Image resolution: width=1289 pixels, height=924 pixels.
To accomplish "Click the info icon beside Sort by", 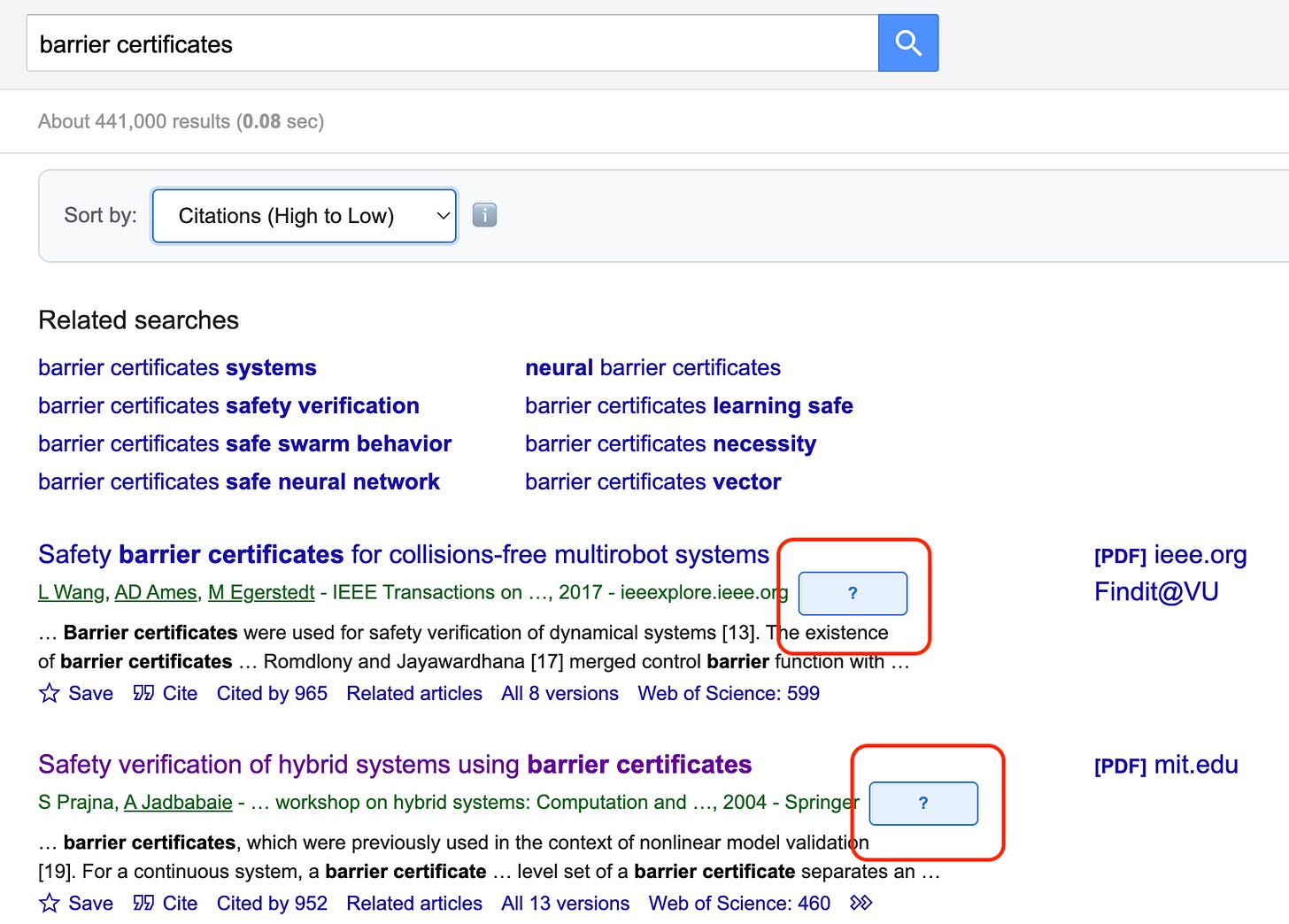I will (484, 215).
